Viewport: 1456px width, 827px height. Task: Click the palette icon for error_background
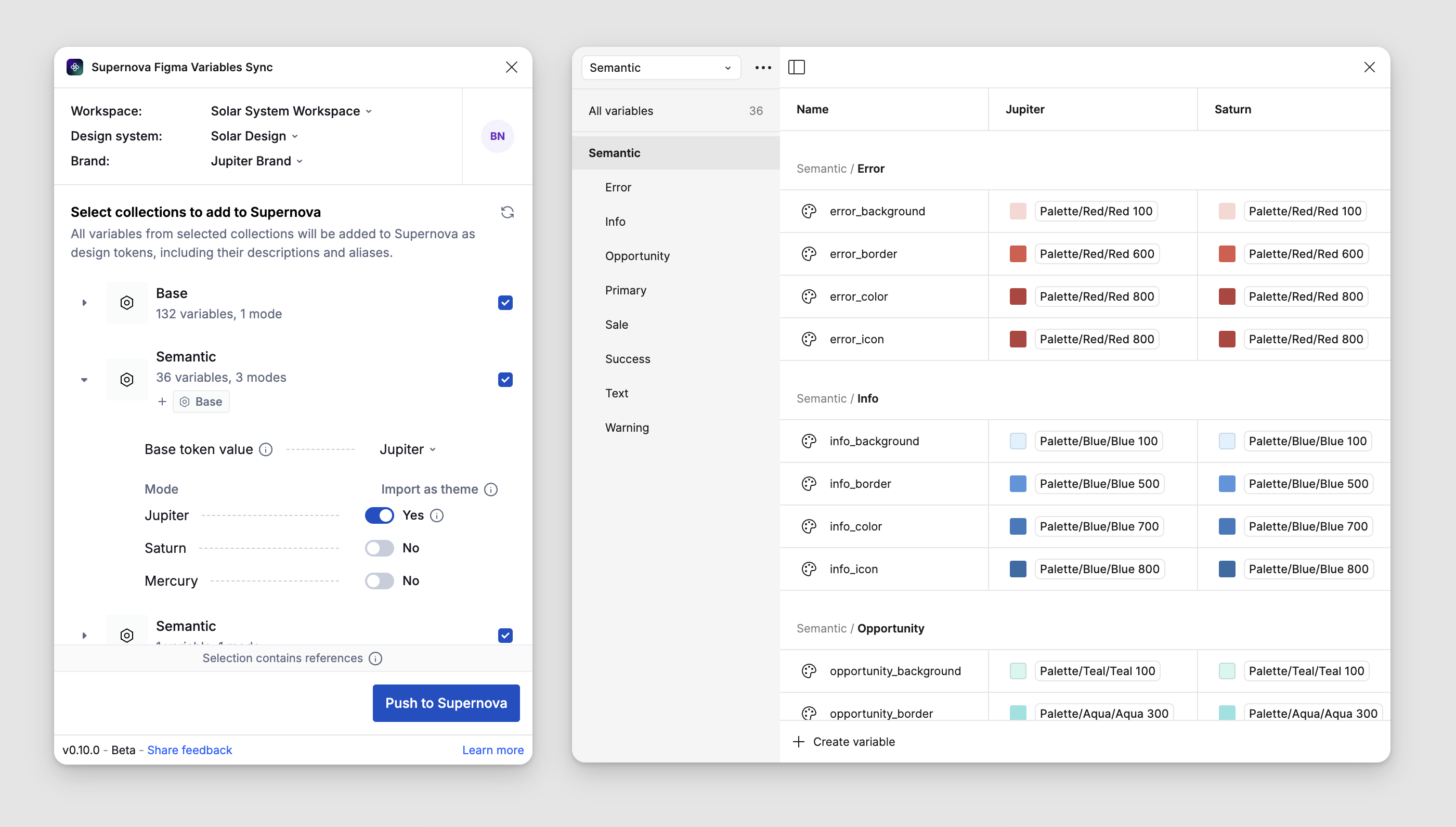click(809, 211)
